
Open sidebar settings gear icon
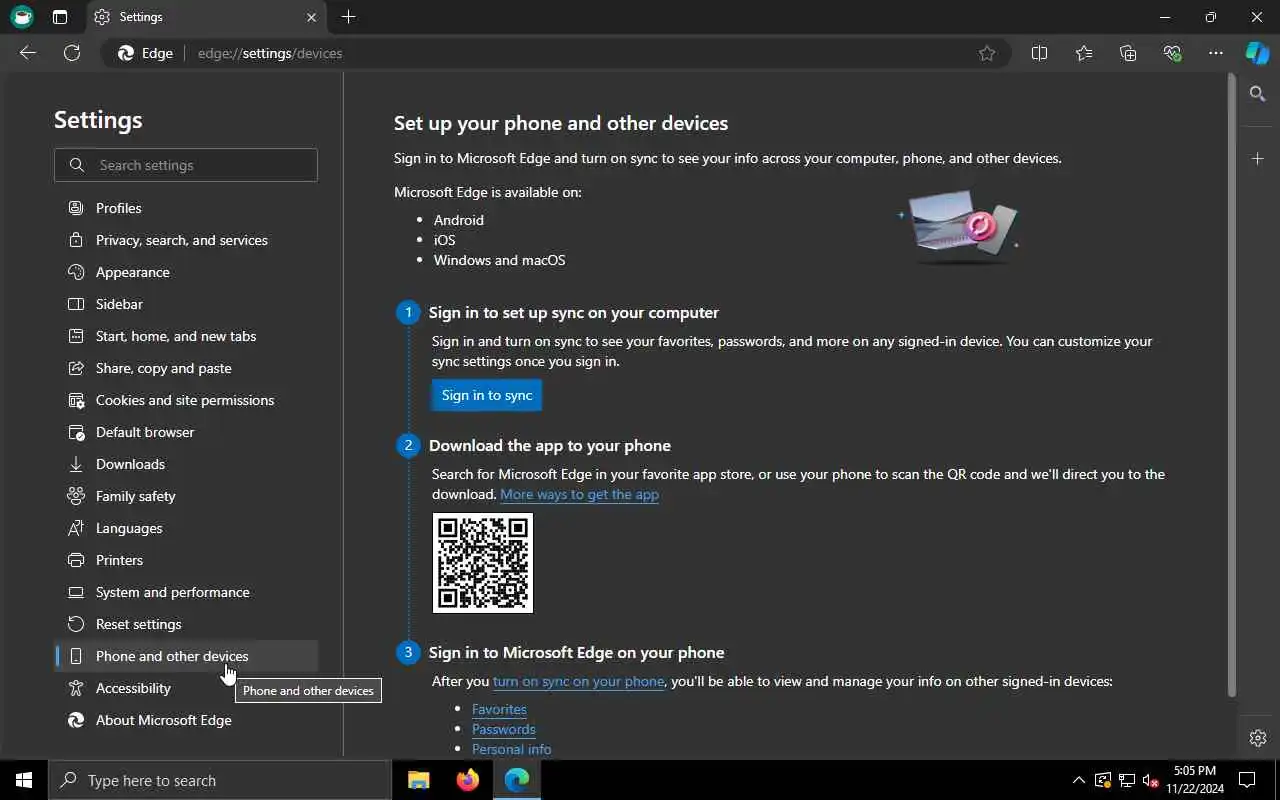coord(1258,738)
